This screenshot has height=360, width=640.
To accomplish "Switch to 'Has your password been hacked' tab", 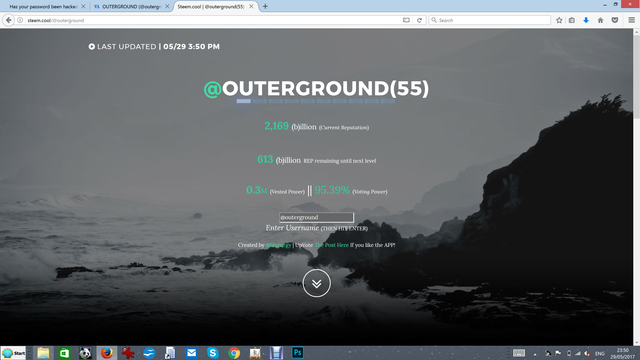I will coord(43,7).
